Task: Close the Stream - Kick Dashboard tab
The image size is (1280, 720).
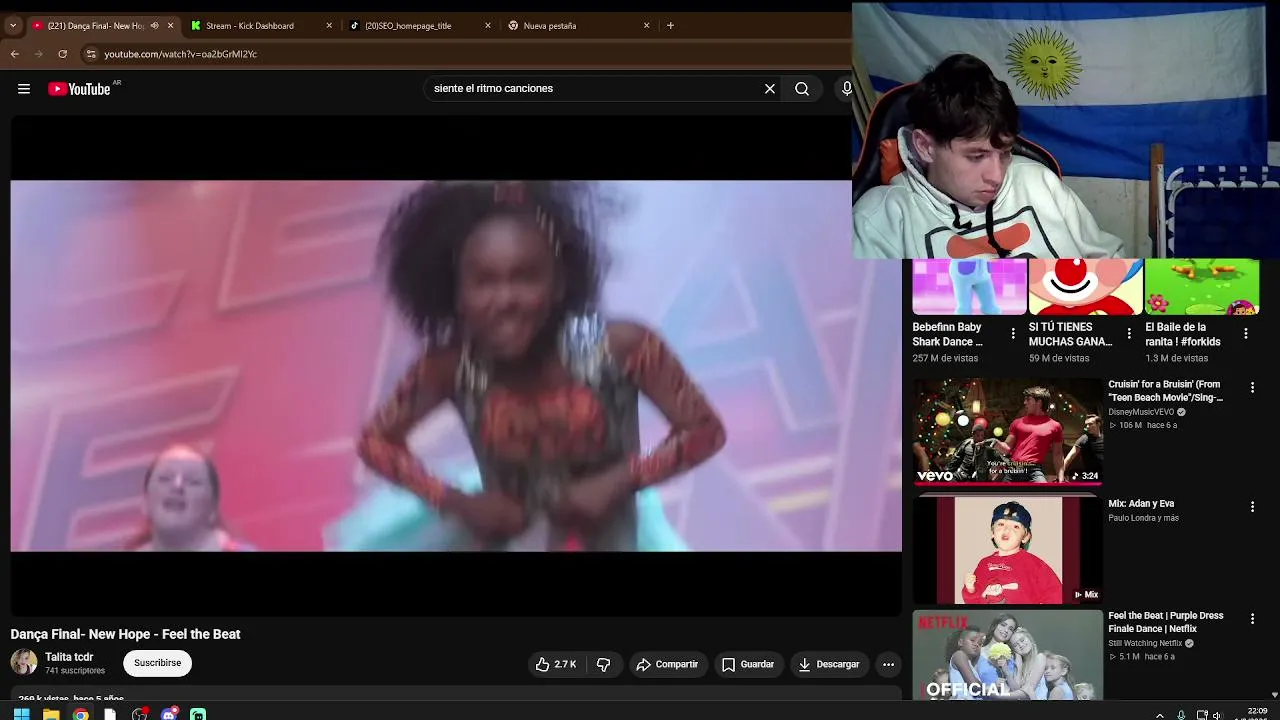Action: [329, 26]
